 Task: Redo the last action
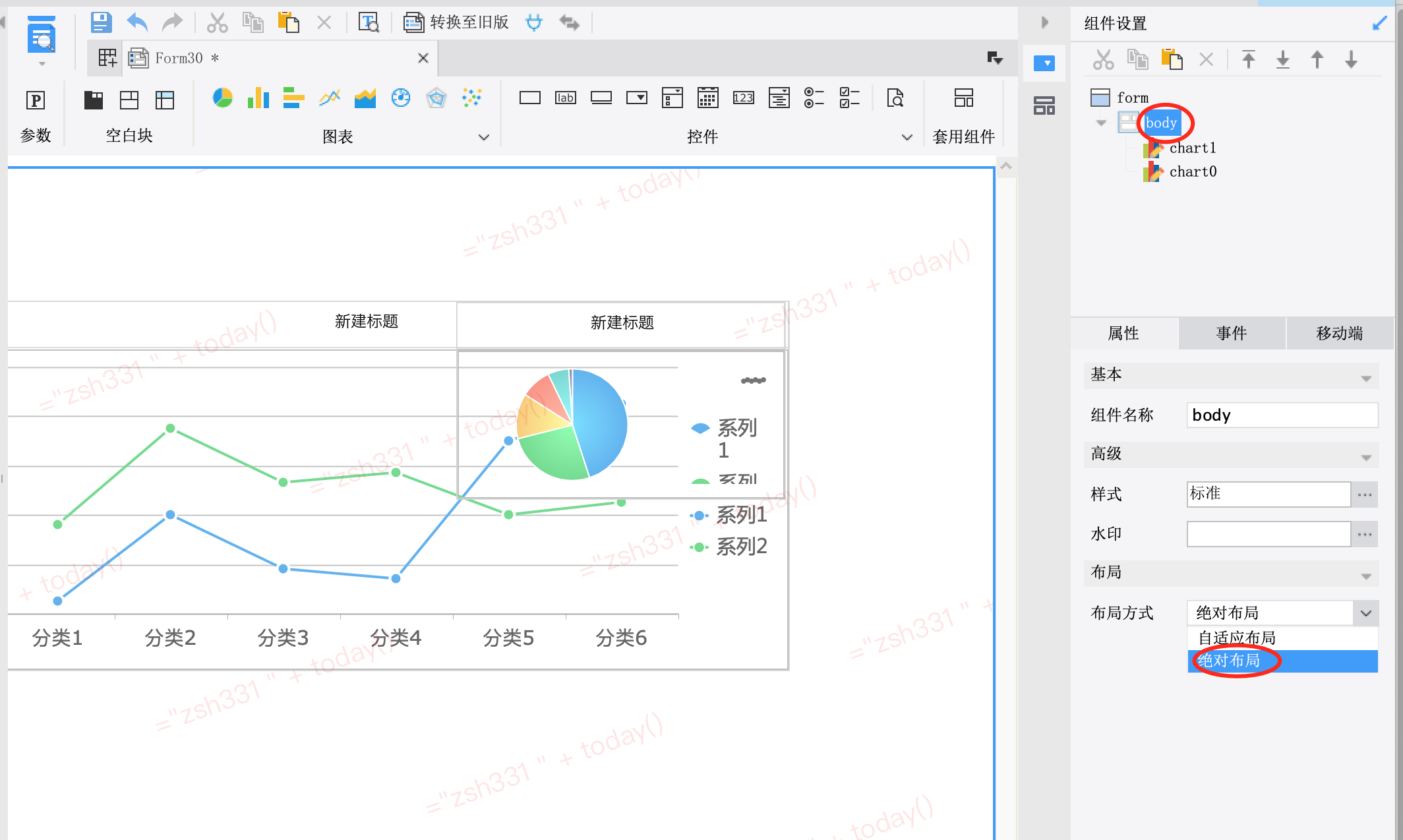click(172, 22)
